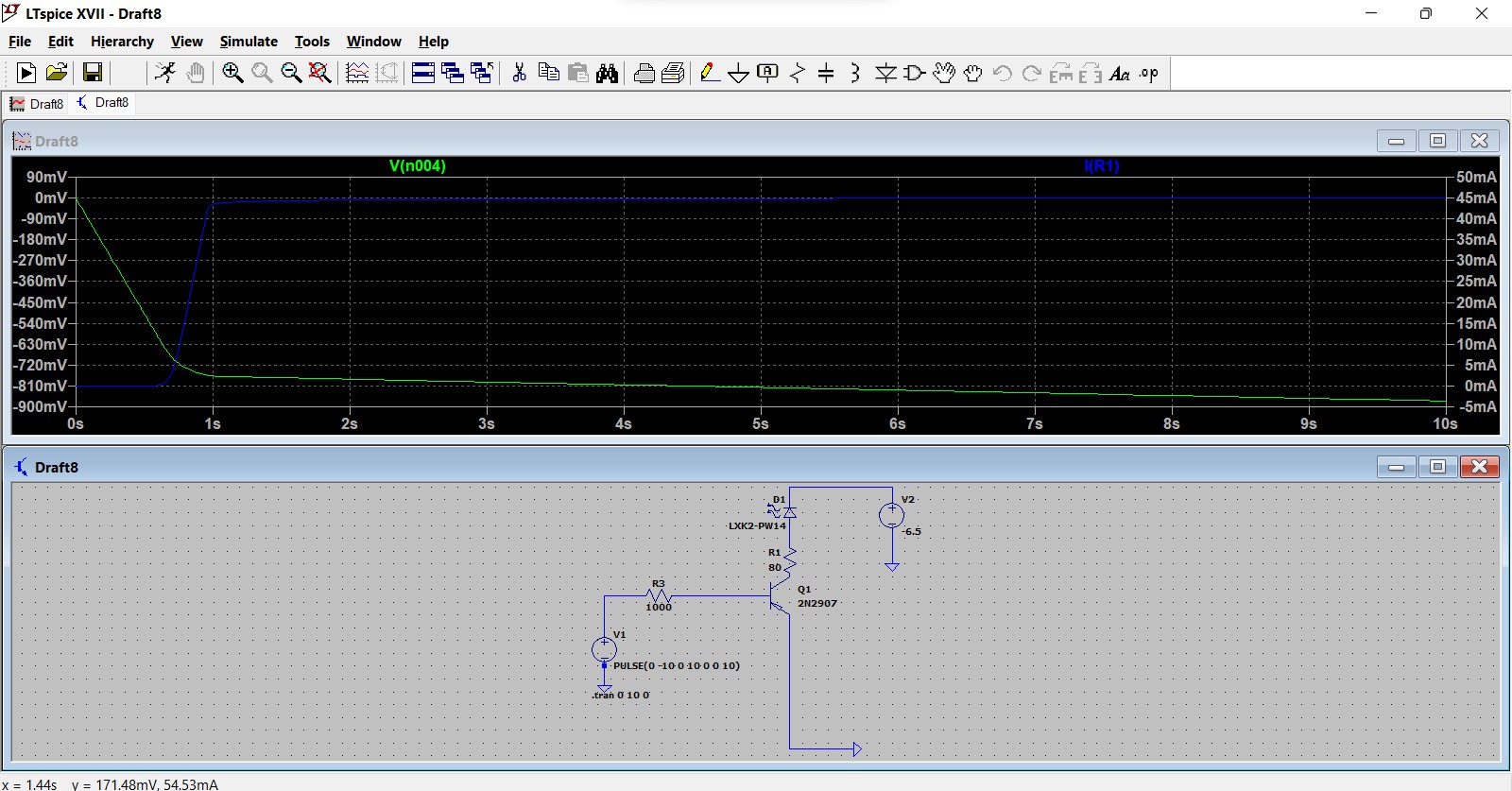The height and width of the screenshot is (791, 1512).
Task: Click the Cut scissors icon
Action: (519, 73)
